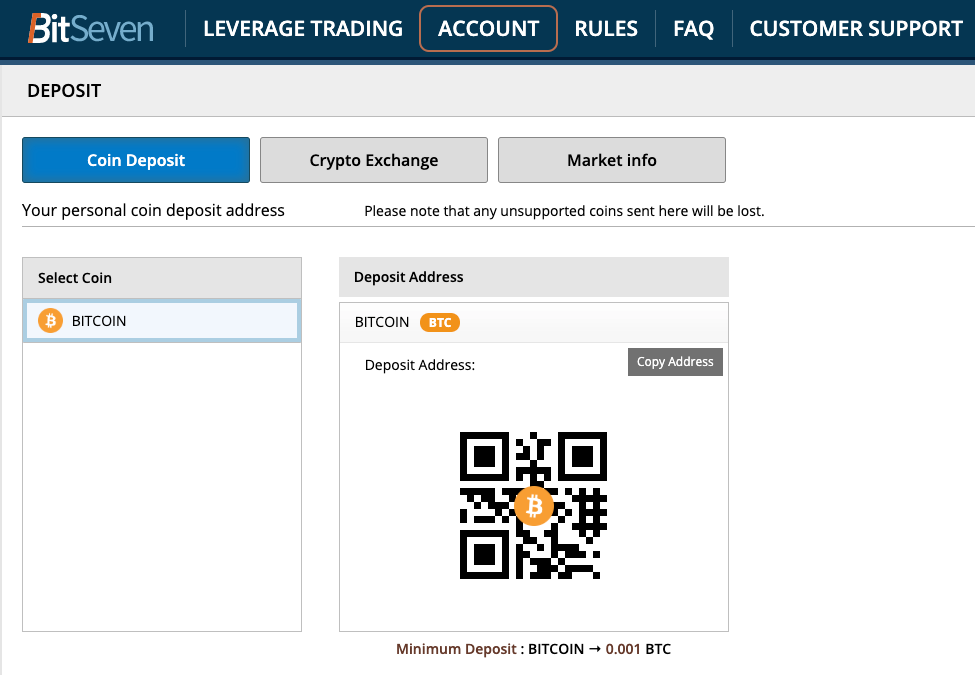Click the Copy Address button

tap(675, 362)
